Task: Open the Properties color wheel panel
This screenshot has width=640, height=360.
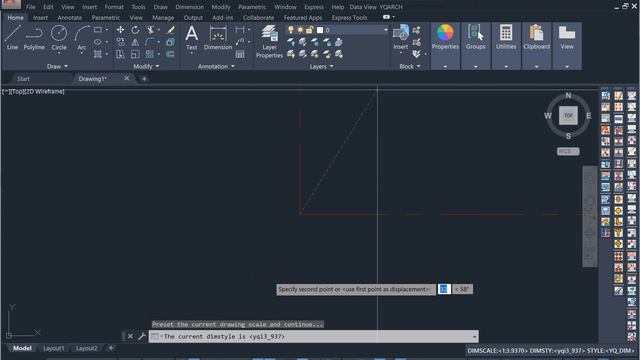Action: coord(445,37)
